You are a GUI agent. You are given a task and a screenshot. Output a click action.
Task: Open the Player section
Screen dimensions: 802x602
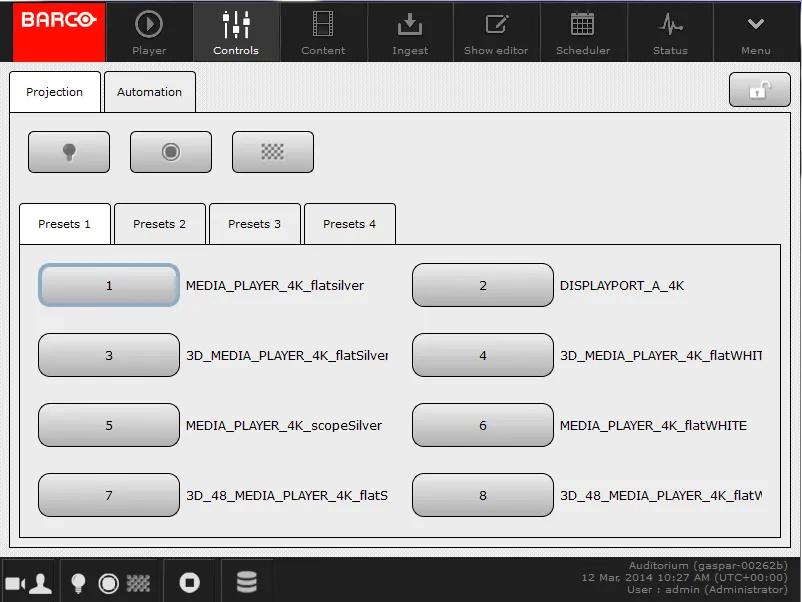(x=149, y=32)
